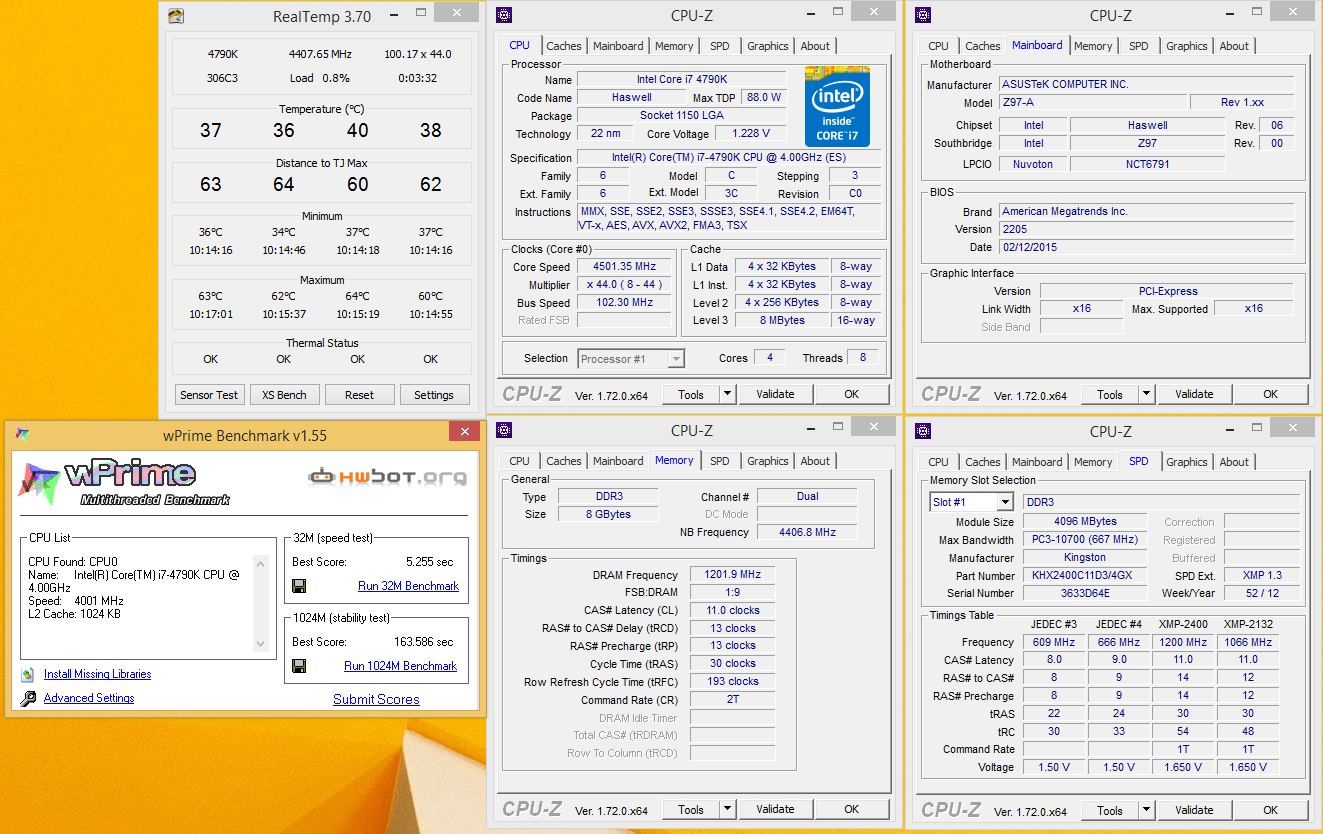Click the CPU-Z icon in the SPD window title bar
This screenshot has width=1323, height=834.
(x=923, y=431)
